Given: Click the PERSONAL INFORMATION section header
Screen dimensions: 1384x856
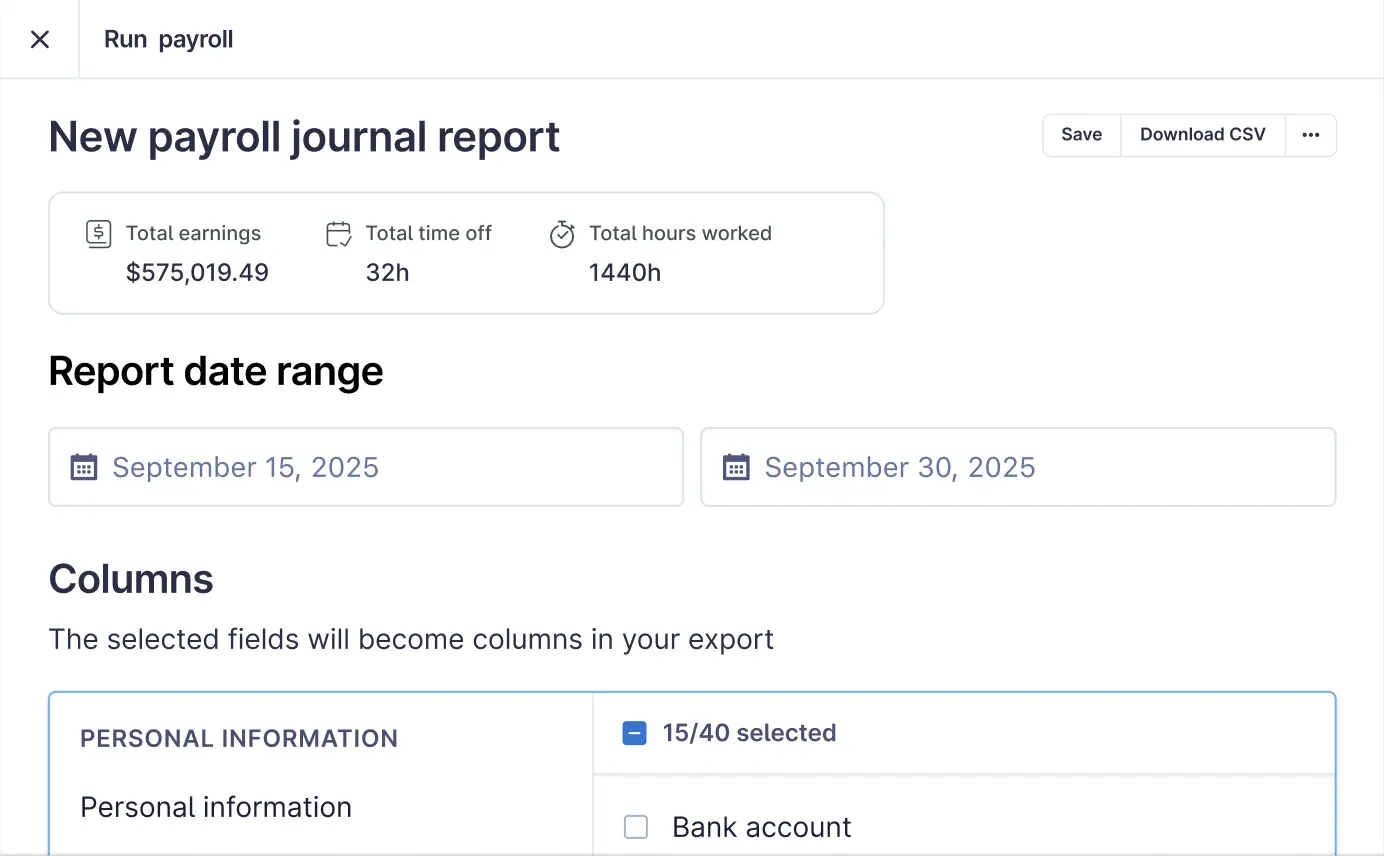Looking at the screenshot, I should (x=239, y=738).
